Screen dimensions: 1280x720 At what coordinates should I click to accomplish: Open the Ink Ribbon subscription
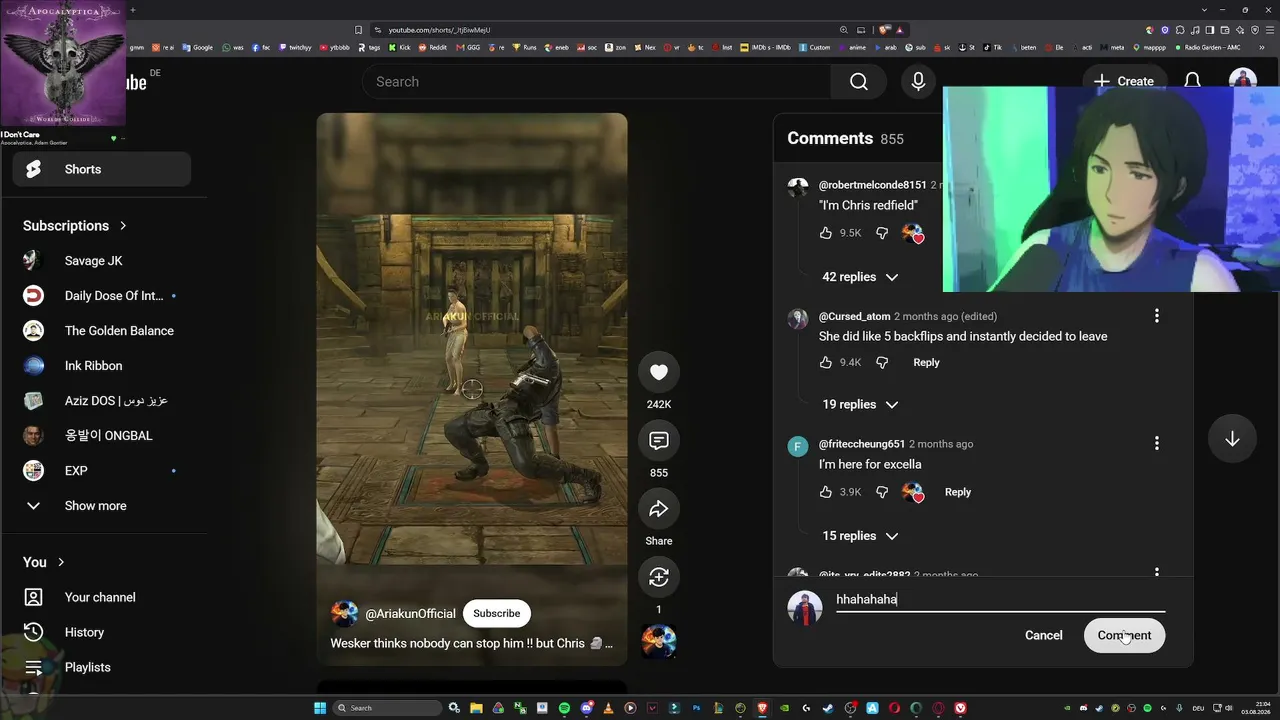[x=101, y=366]
